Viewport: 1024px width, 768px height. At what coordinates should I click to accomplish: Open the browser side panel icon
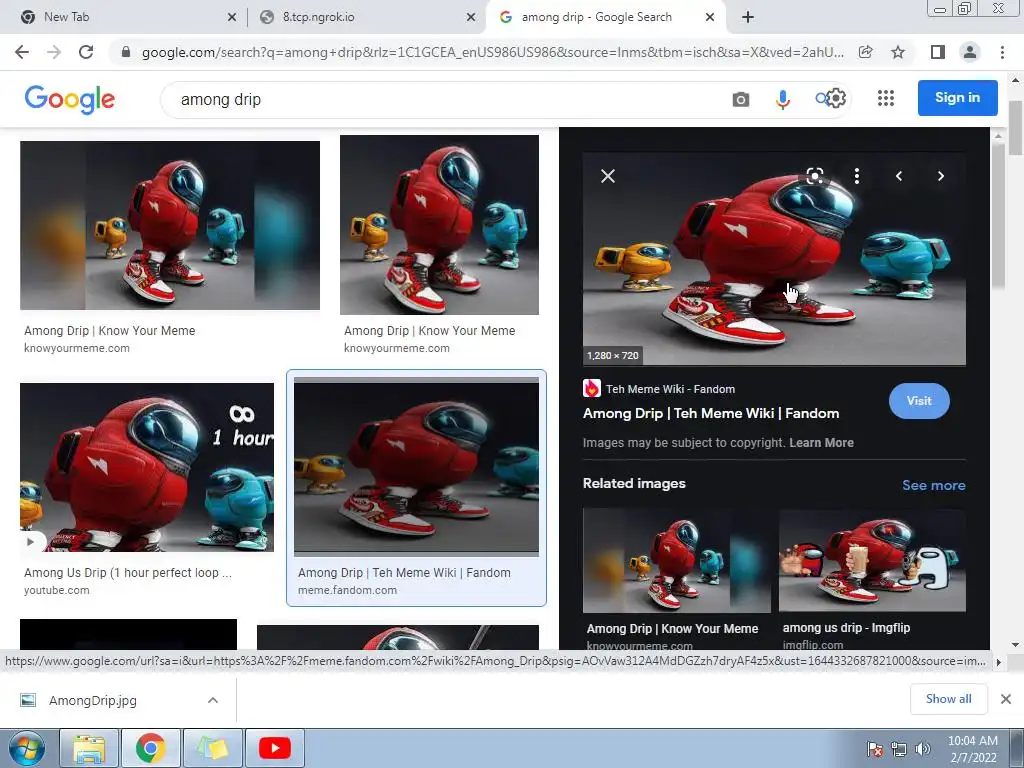coord(938,52)
